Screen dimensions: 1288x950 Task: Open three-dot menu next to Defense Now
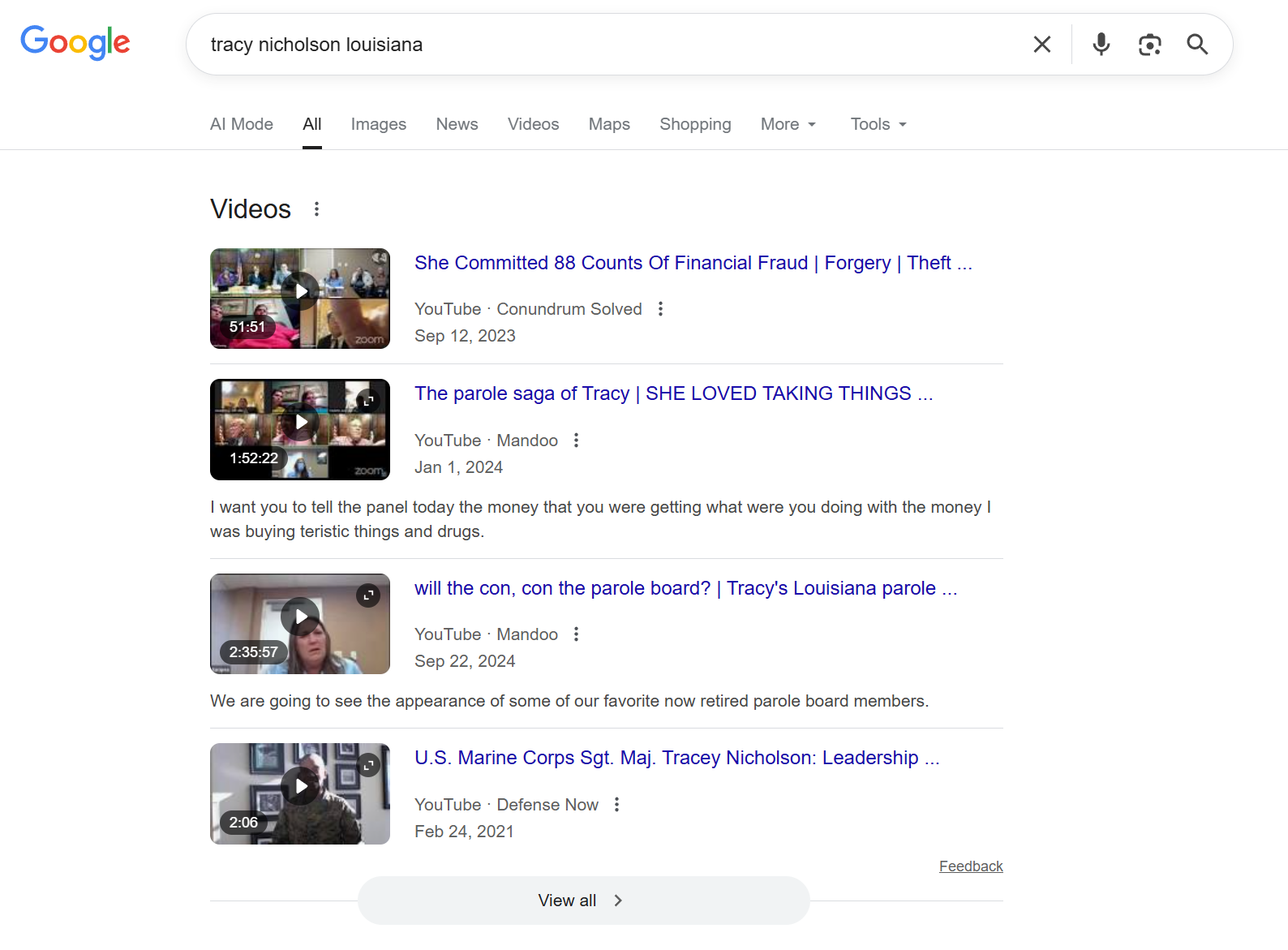[617, 805]
